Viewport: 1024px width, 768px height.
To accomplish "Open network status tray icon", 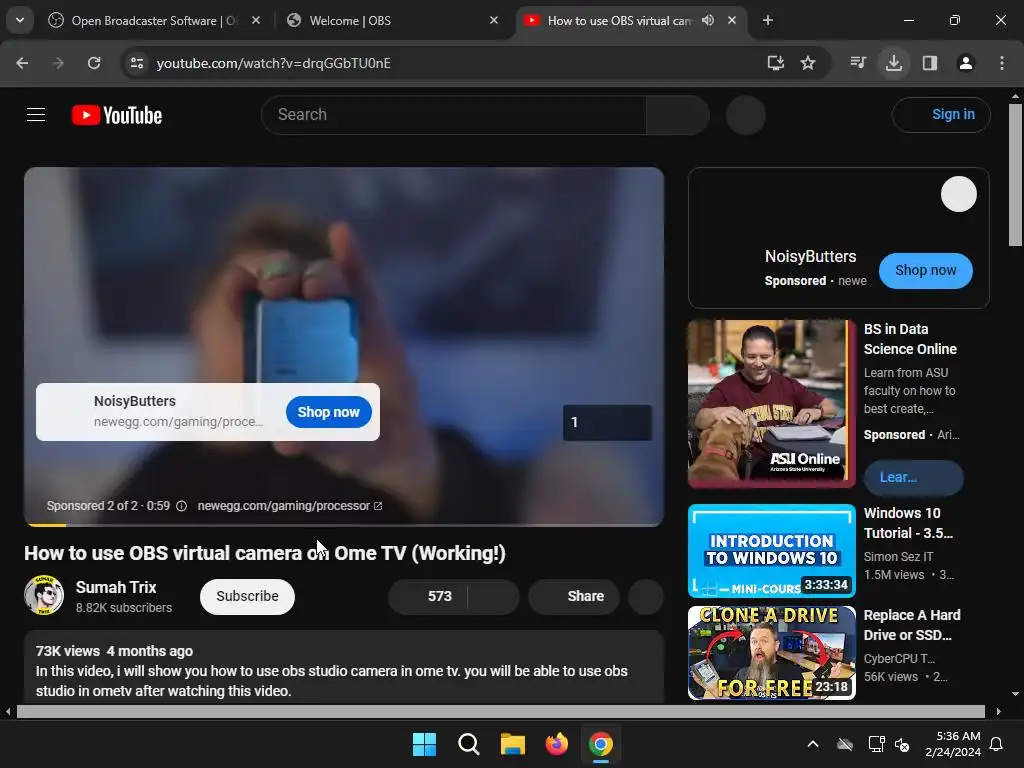I will pyautogui.click(x=876, y=744).
